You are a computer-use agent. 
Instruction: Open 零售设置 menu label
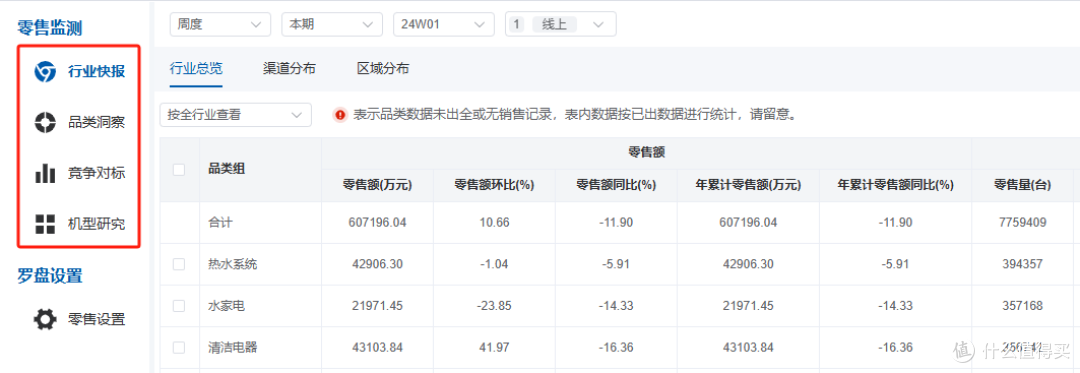coord(96,319)
